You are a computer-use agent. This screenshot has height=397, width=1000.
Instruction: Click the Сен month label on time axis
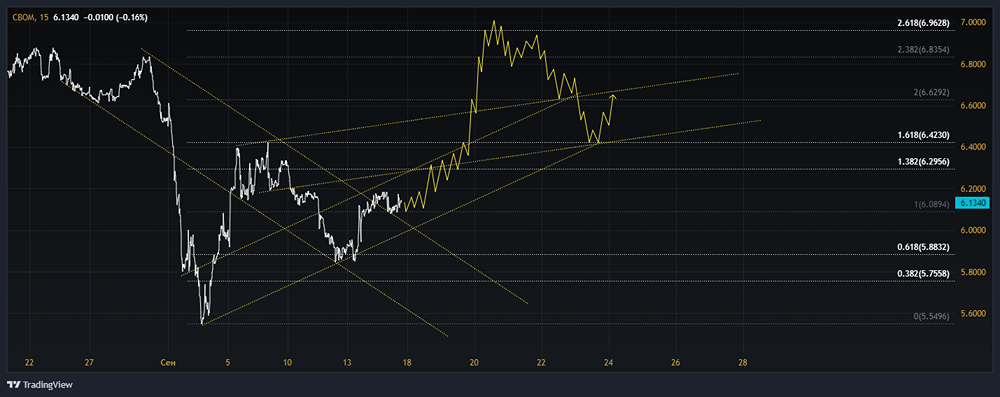168,363
